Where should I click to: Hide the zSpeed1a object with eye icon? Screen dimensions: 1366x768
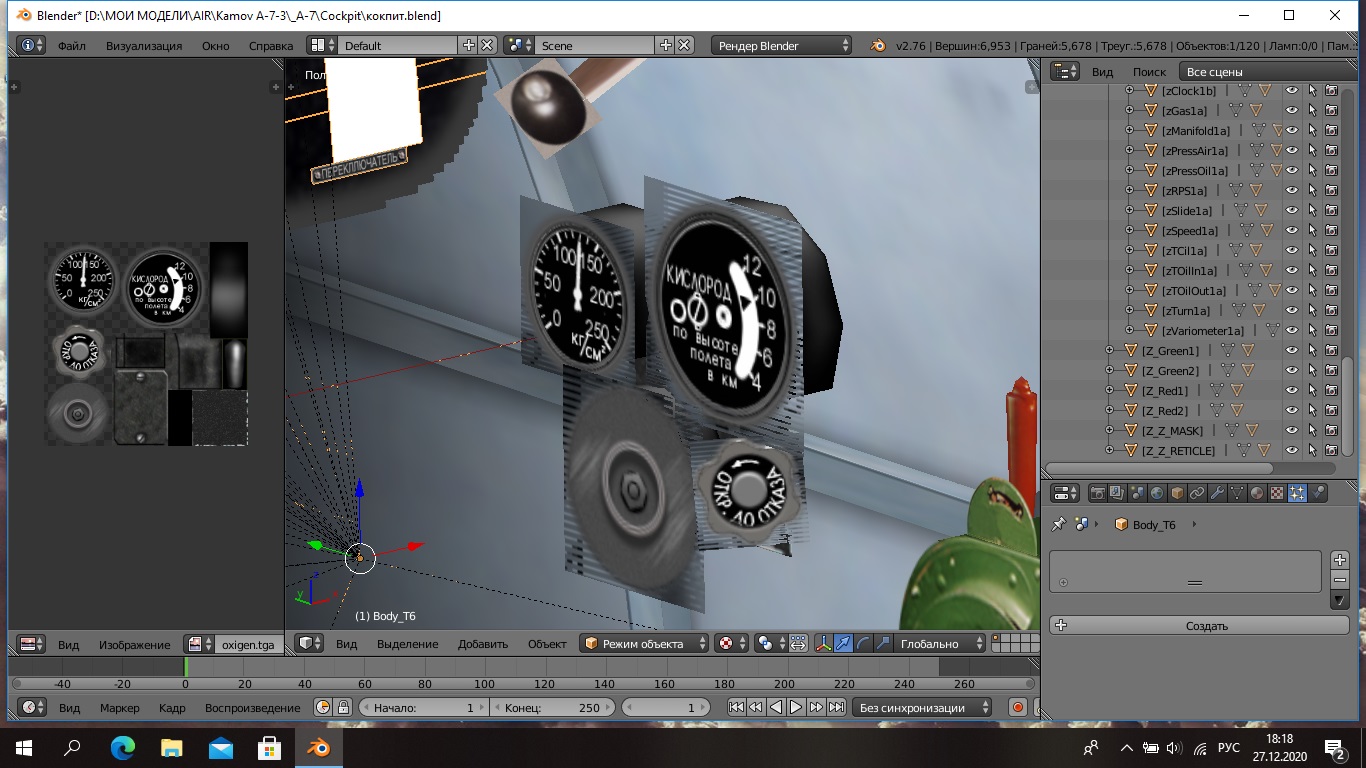tap(1292, 230)
